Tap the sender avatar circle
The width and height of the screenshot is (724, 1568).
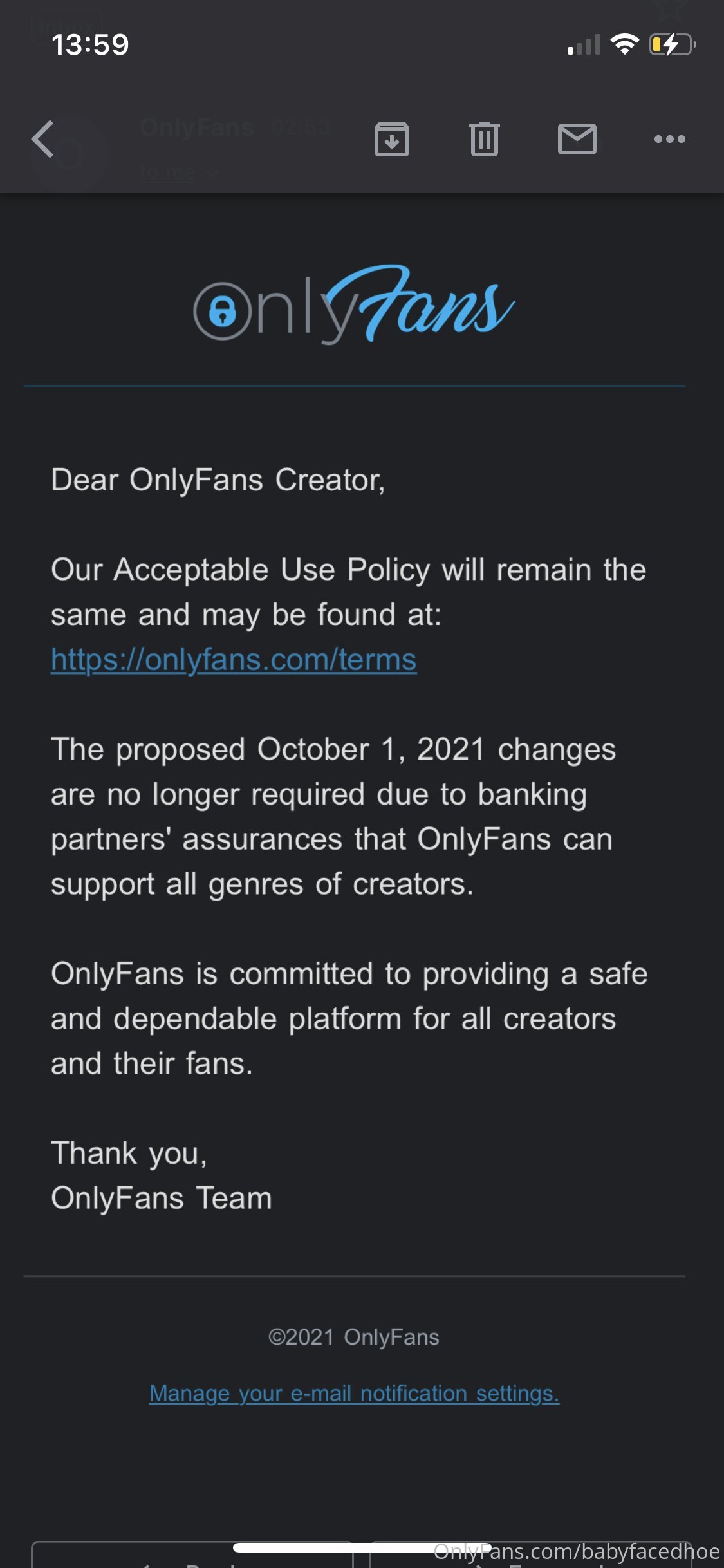(x=70, y=154)
